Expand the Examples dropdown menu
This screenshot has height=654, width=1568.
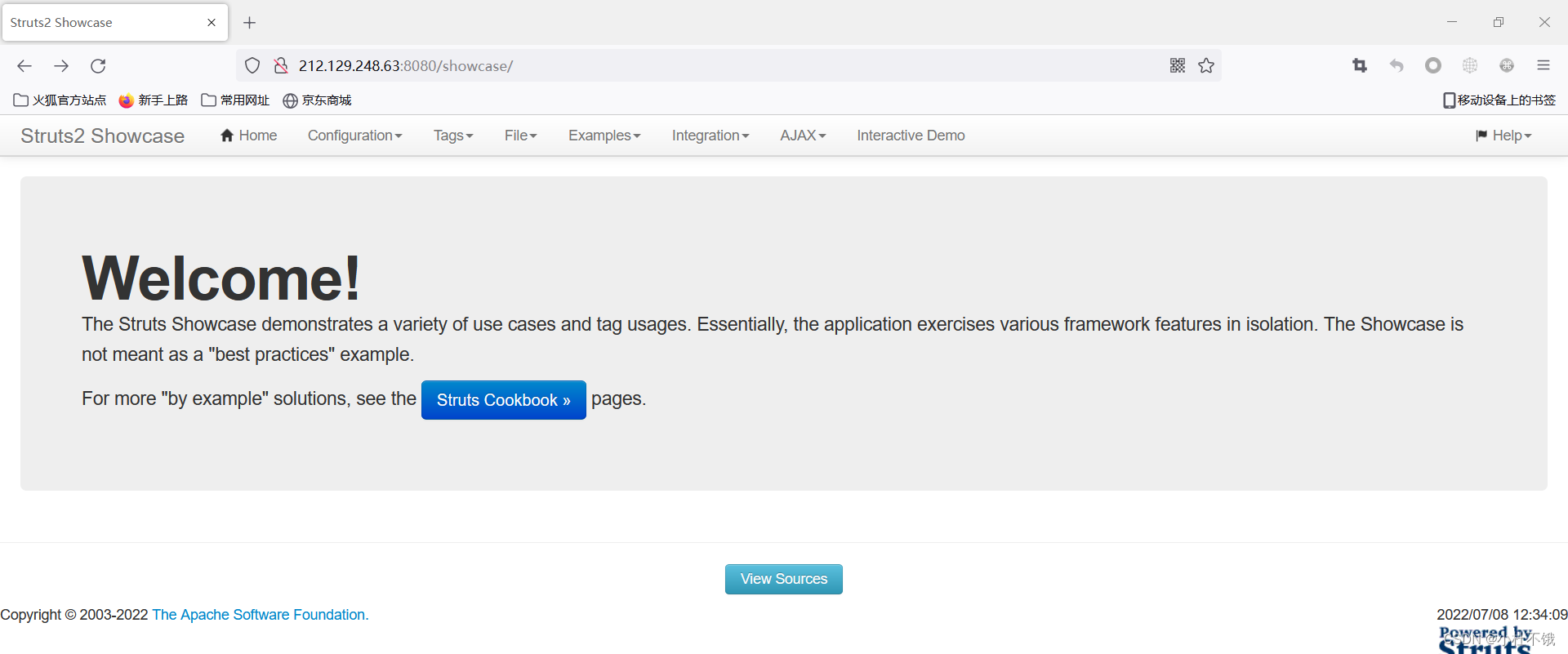pos(604,136)
